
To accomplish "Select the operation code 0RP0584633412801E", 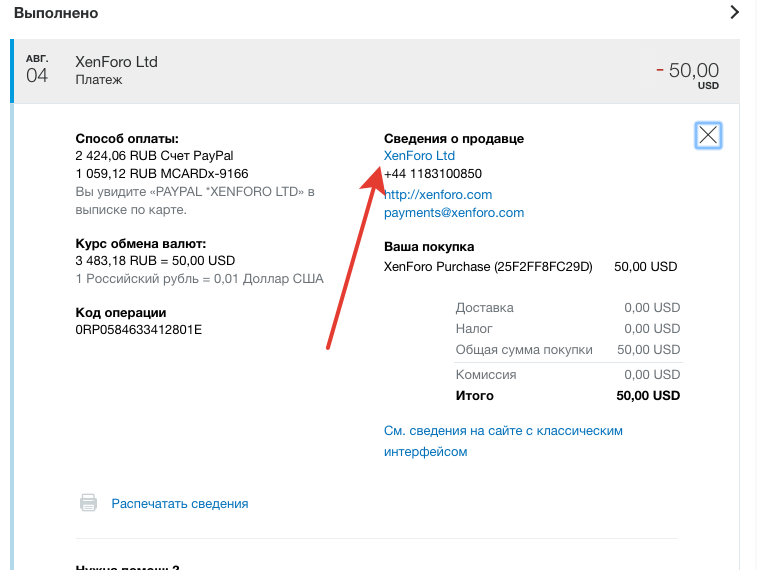I will 139,330.
